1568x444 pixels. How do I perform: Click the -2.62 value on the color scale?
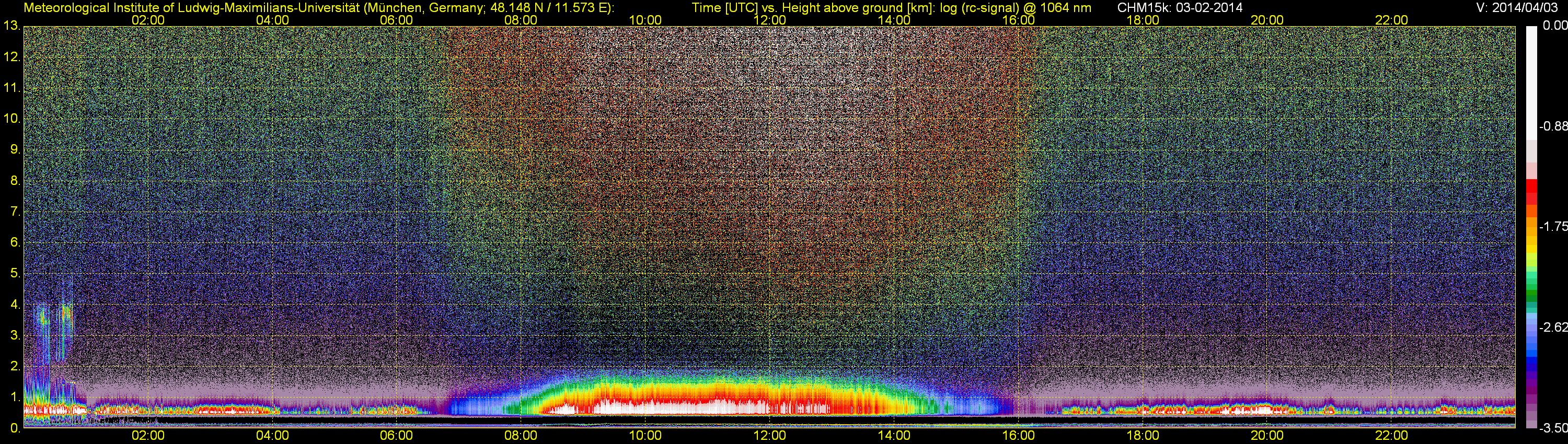coord(1553,327)
